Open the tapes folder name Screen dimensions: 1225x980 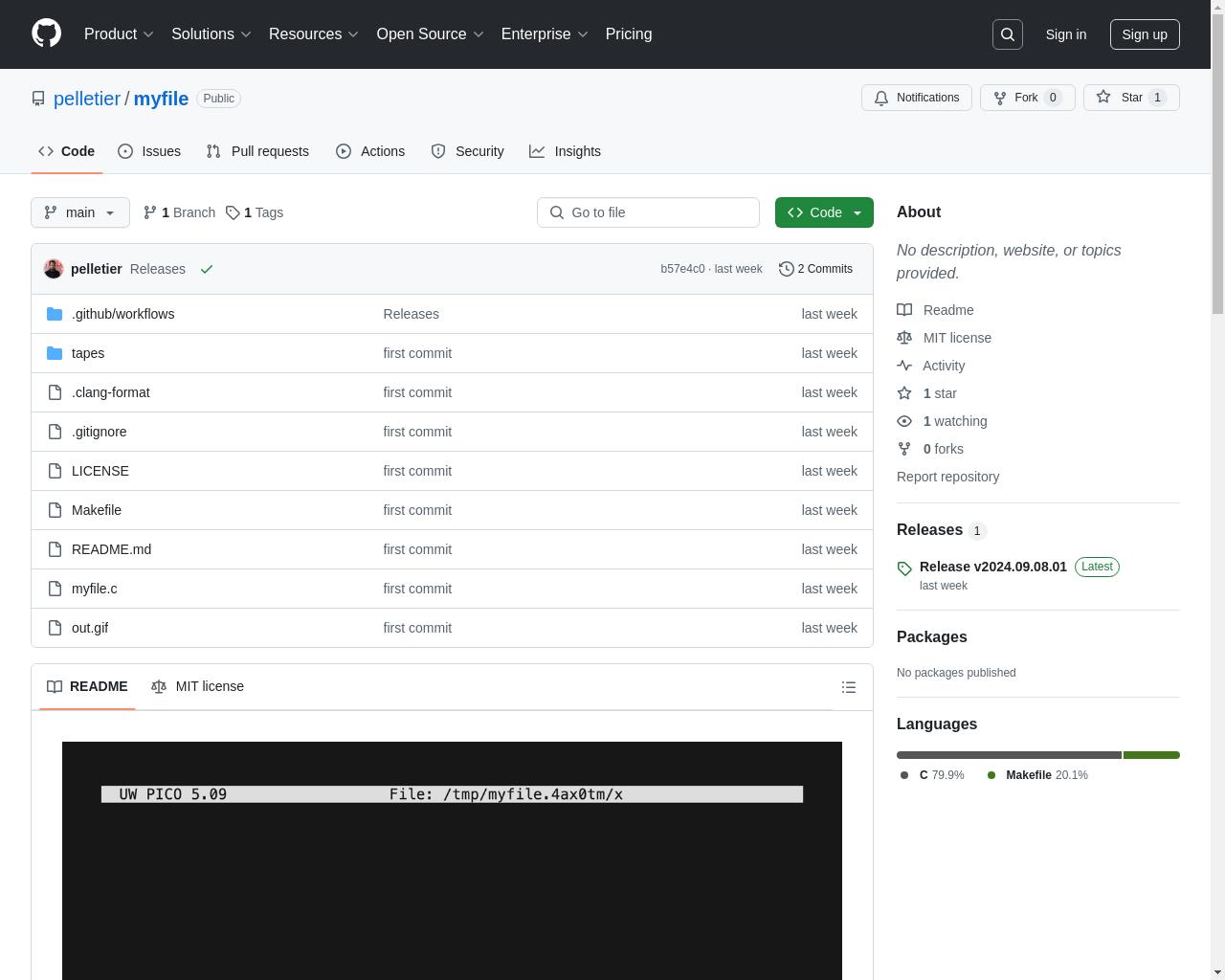(x=88, y=353)
